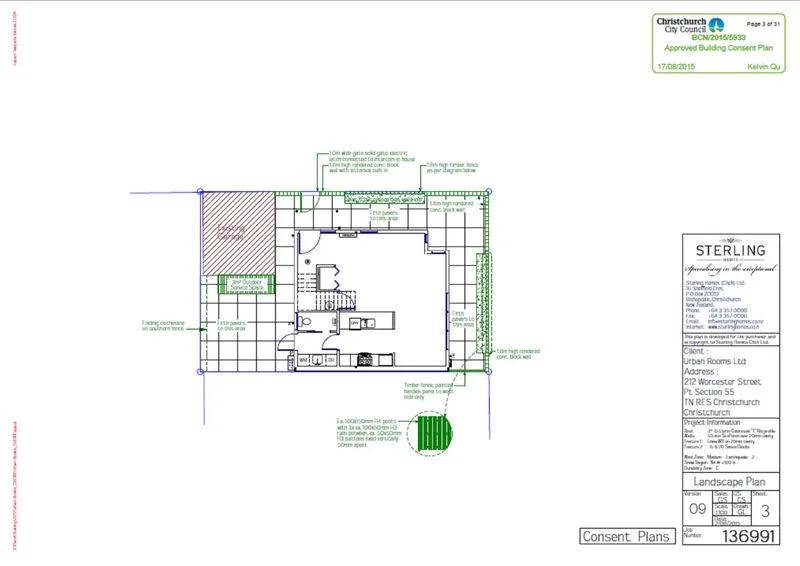Screen dimensions: 800x566
Task: Click the 'Consent Plans' label box
Action: tap(627, 536)
